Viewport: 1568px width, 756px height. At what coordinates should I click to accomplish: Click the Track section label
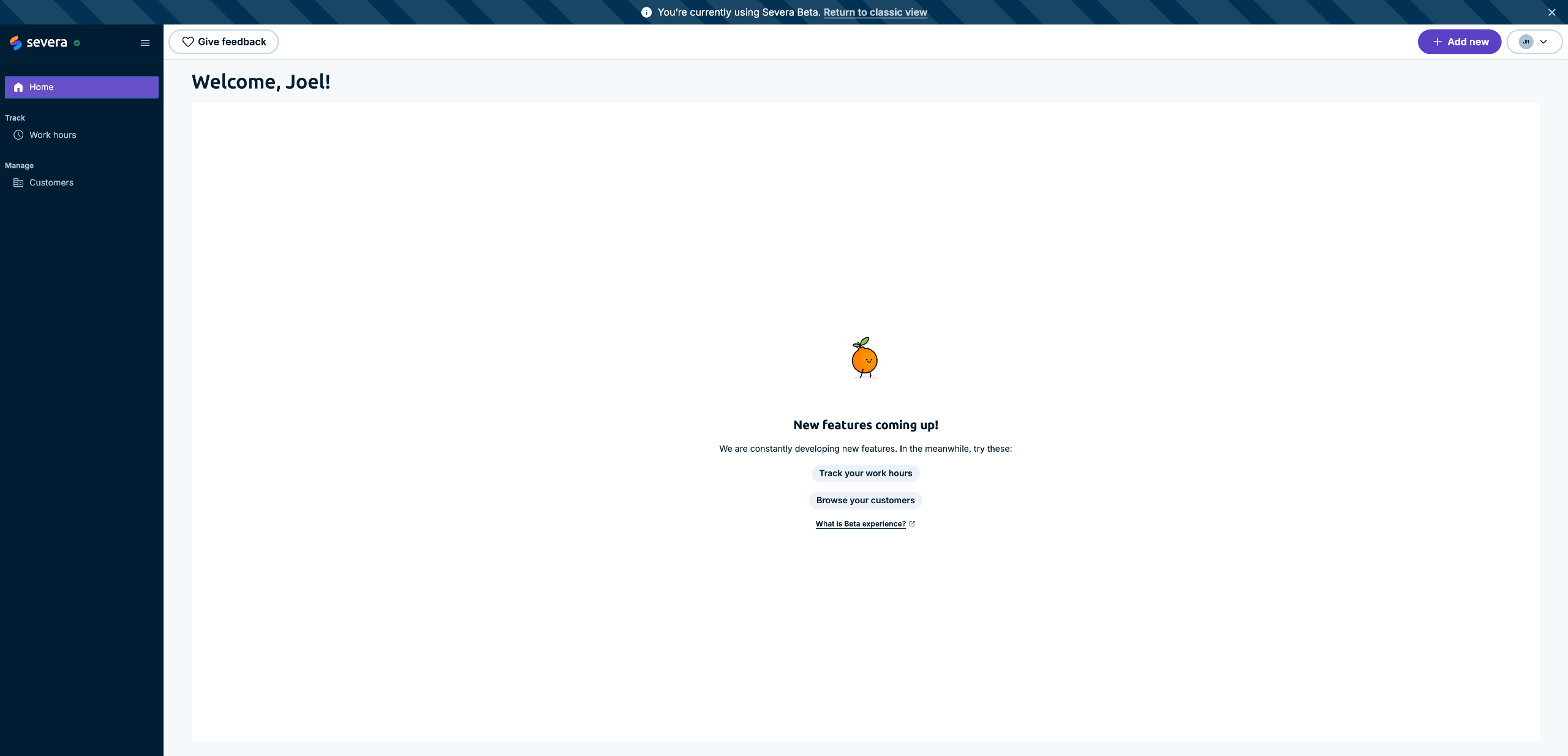[15, 118]
